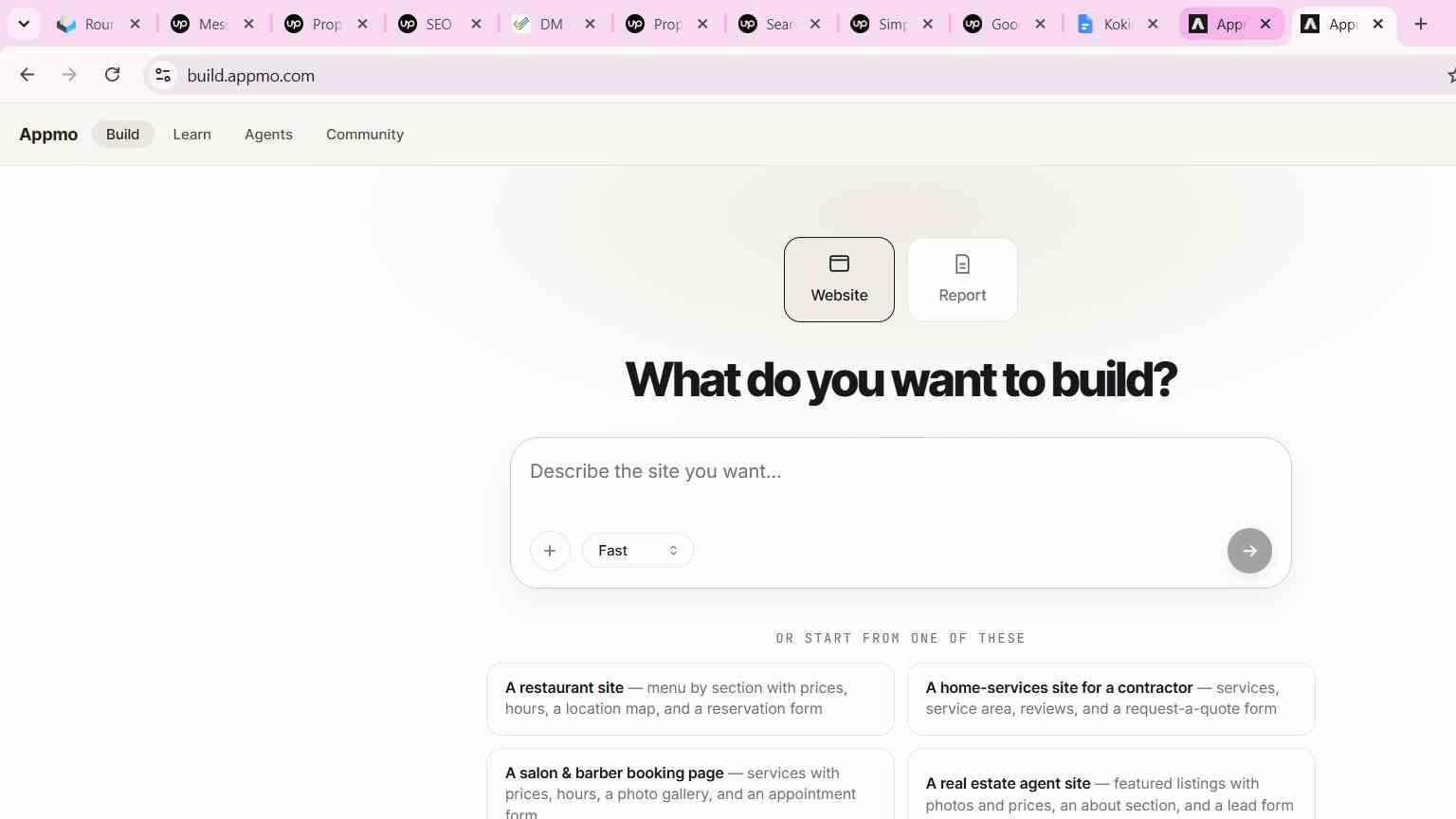Choose the real estate agent site template
The width and height of the screenshot is (1456, 819).
tap(1111, 785)
